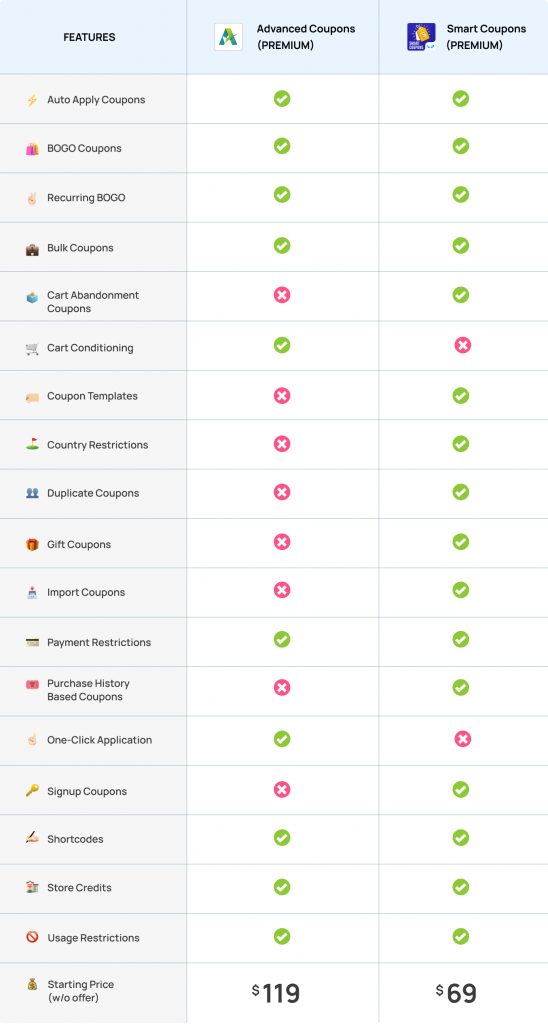
Task: Click the prohibited sign Usage Restrictions icon
Action: 32,937
